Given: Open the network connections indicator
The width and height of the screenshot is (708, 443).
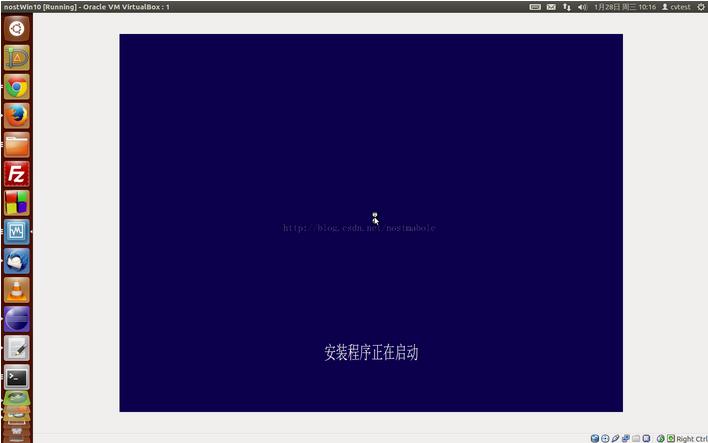Looking at the screenshot, I should [x=567, y=7].
